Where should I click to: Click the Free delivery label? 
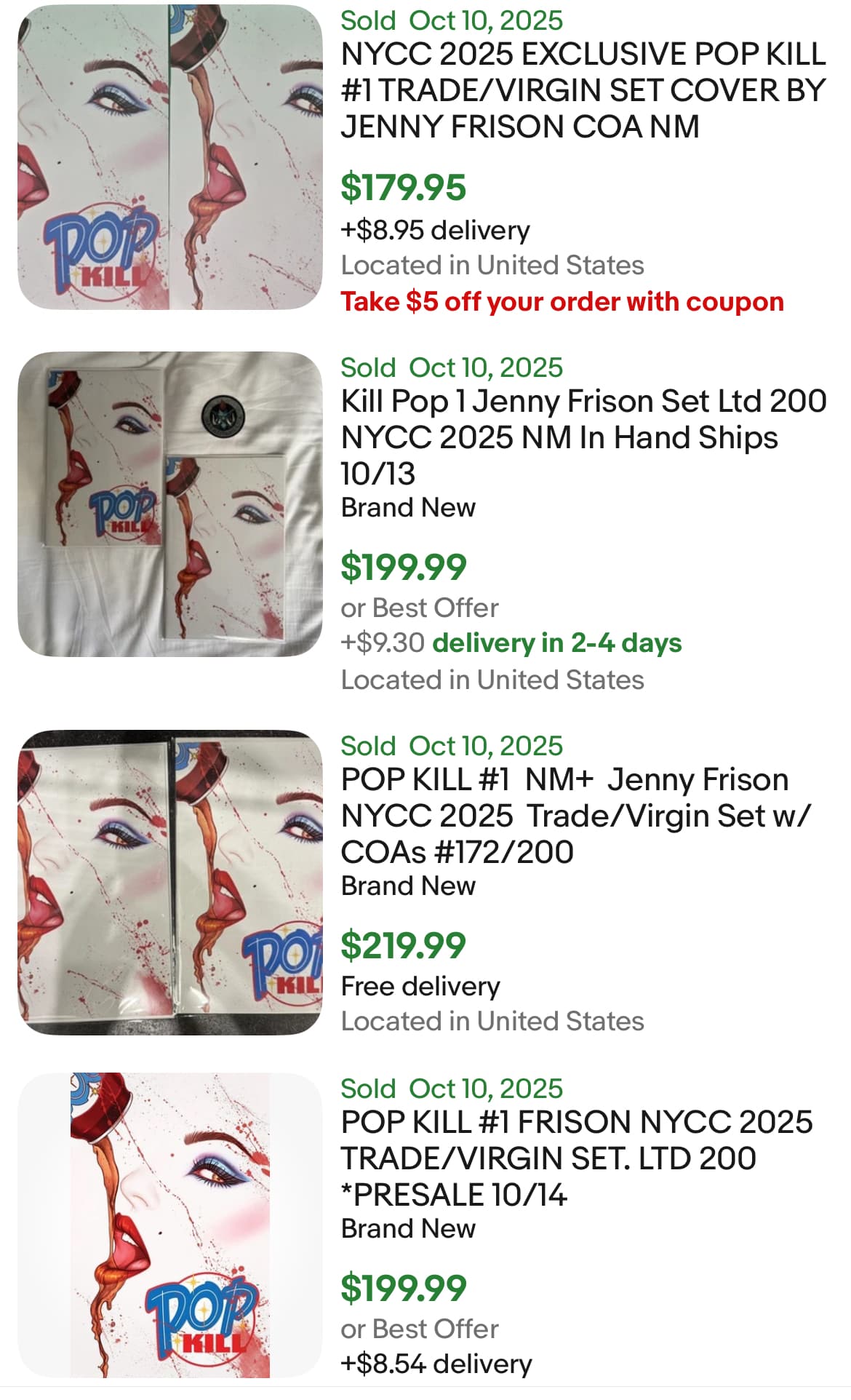[420, 986]
